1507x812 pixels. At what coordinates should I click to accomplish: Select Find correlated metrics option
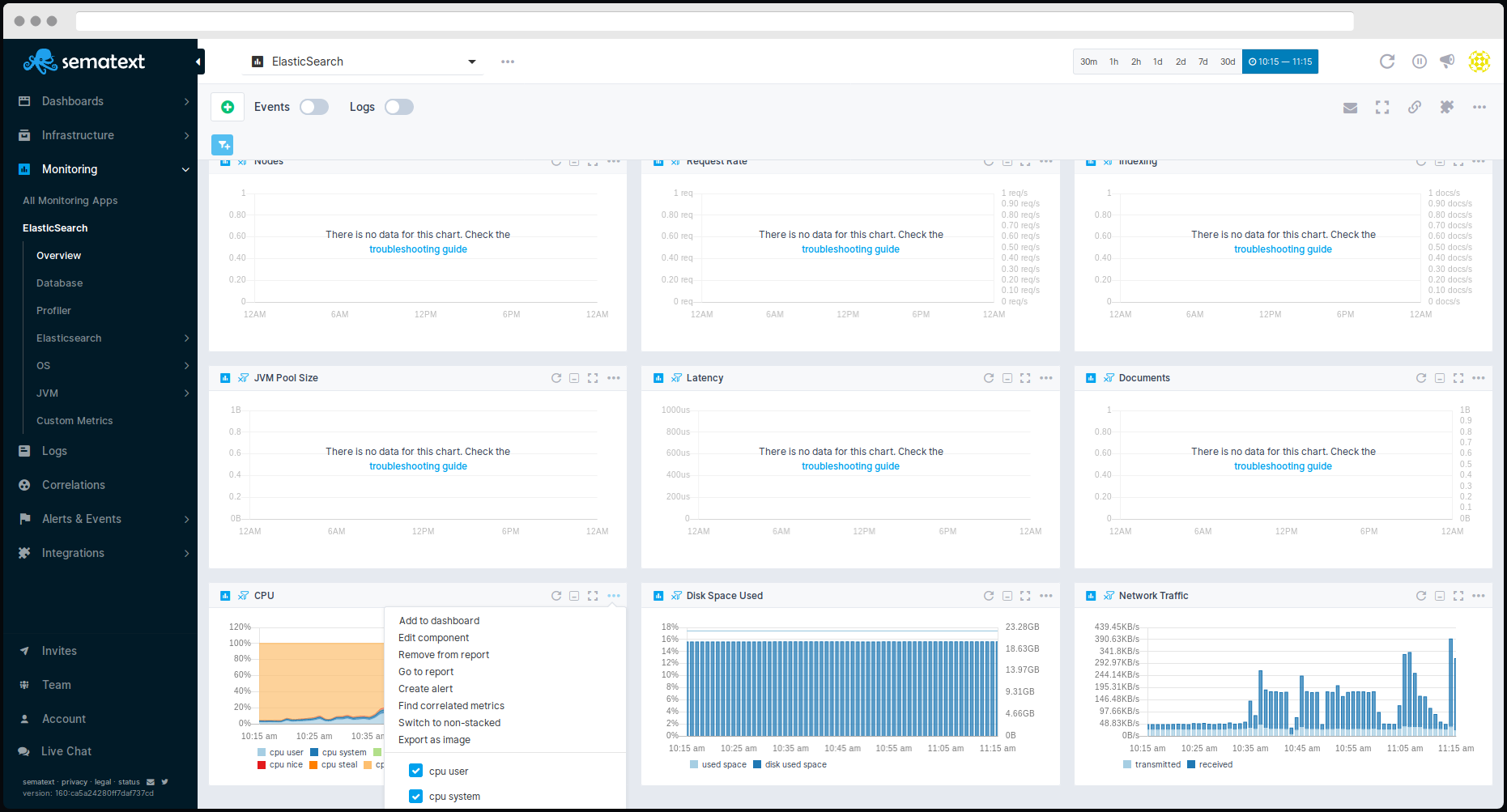click(451, 706)
